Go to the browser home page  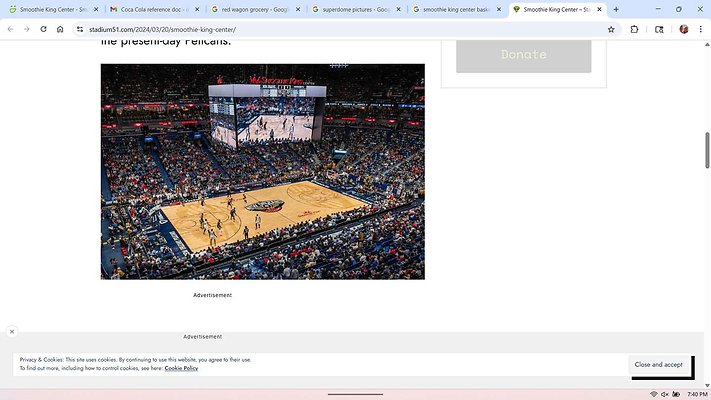[60, 29]
